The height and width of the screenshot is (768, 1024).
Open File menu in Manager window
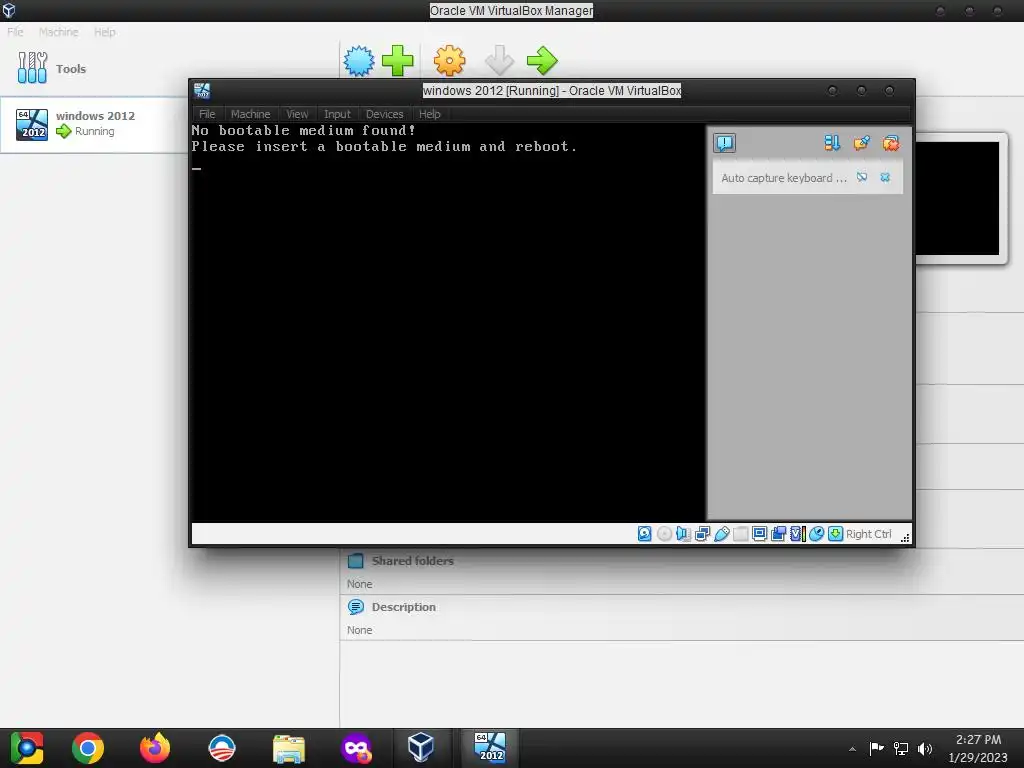[15, 32]
